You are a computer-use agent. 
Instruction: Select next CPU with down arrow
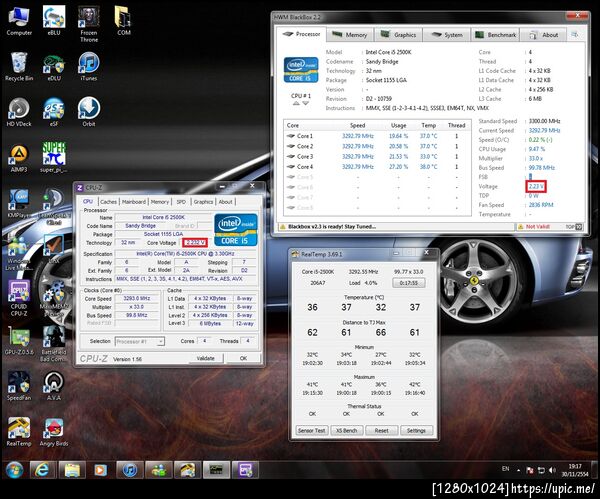point(305,103)
